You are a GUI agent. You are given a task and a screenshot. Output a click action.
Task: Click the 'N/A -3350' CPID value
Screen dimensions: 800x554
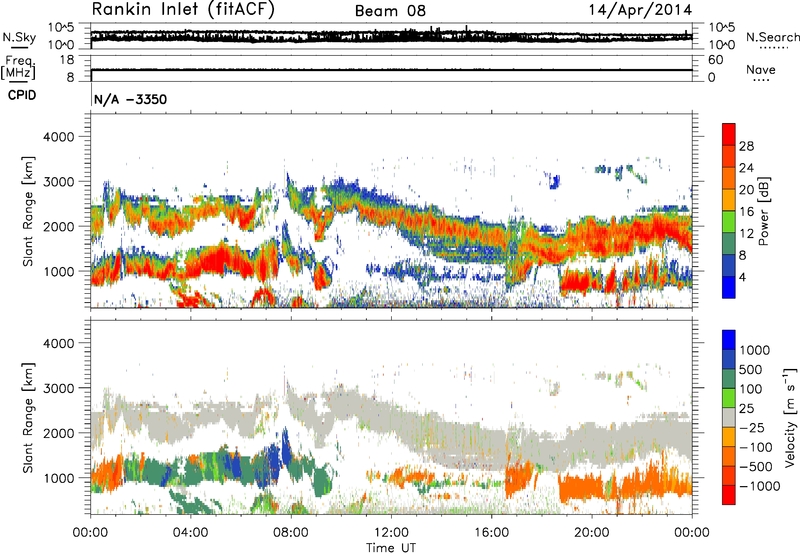pos(131,99)
